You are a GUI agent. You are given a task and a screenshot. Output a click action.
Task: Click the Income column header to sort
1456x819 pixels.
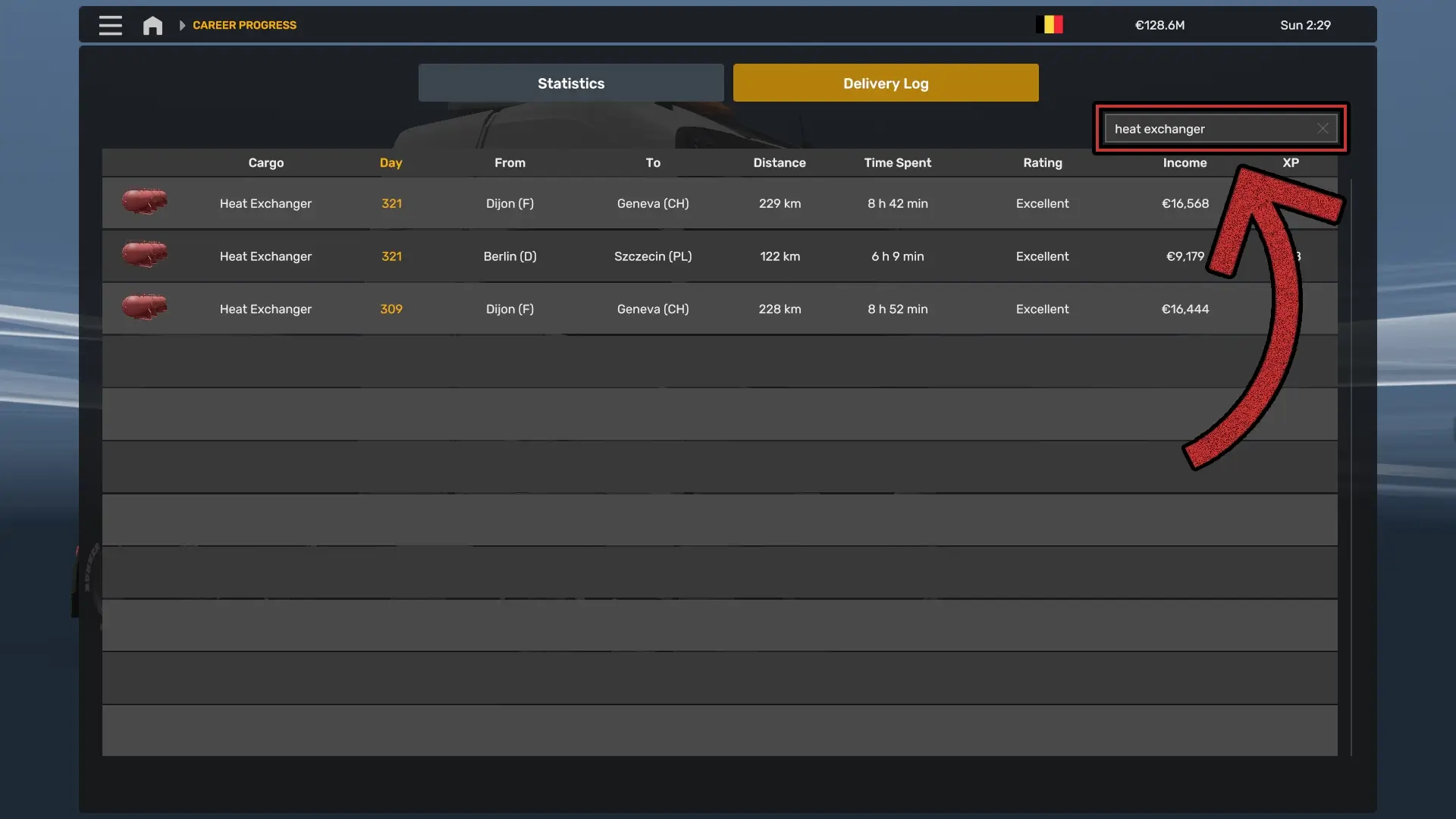pyautogui.click(x=1184, y=163)
